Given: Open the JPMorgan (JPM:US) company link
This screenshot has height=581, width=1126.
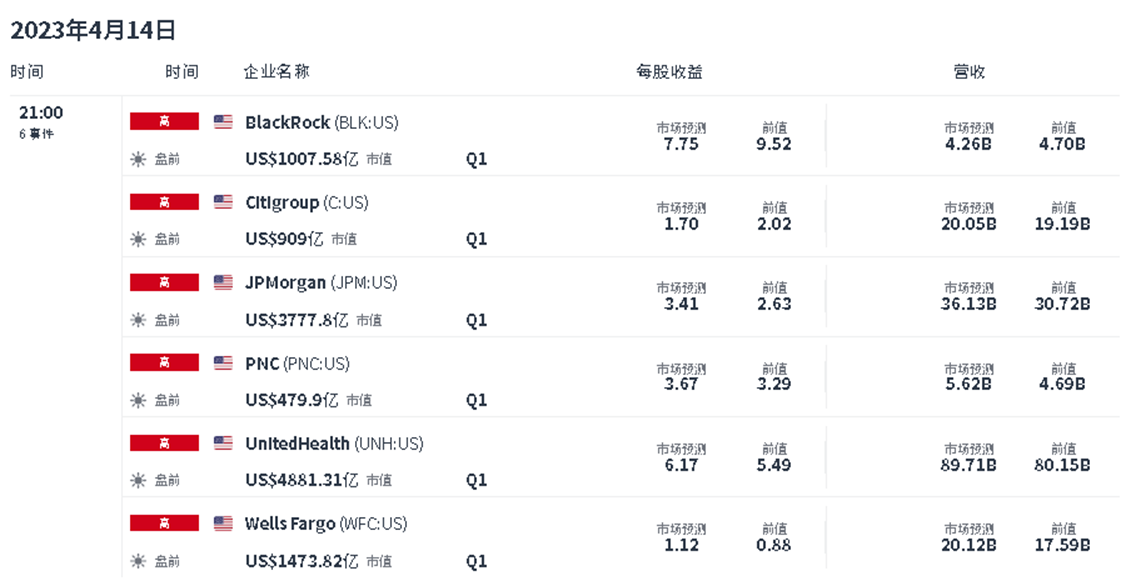Looking at the screenshot, I should (x=321, y=283).
